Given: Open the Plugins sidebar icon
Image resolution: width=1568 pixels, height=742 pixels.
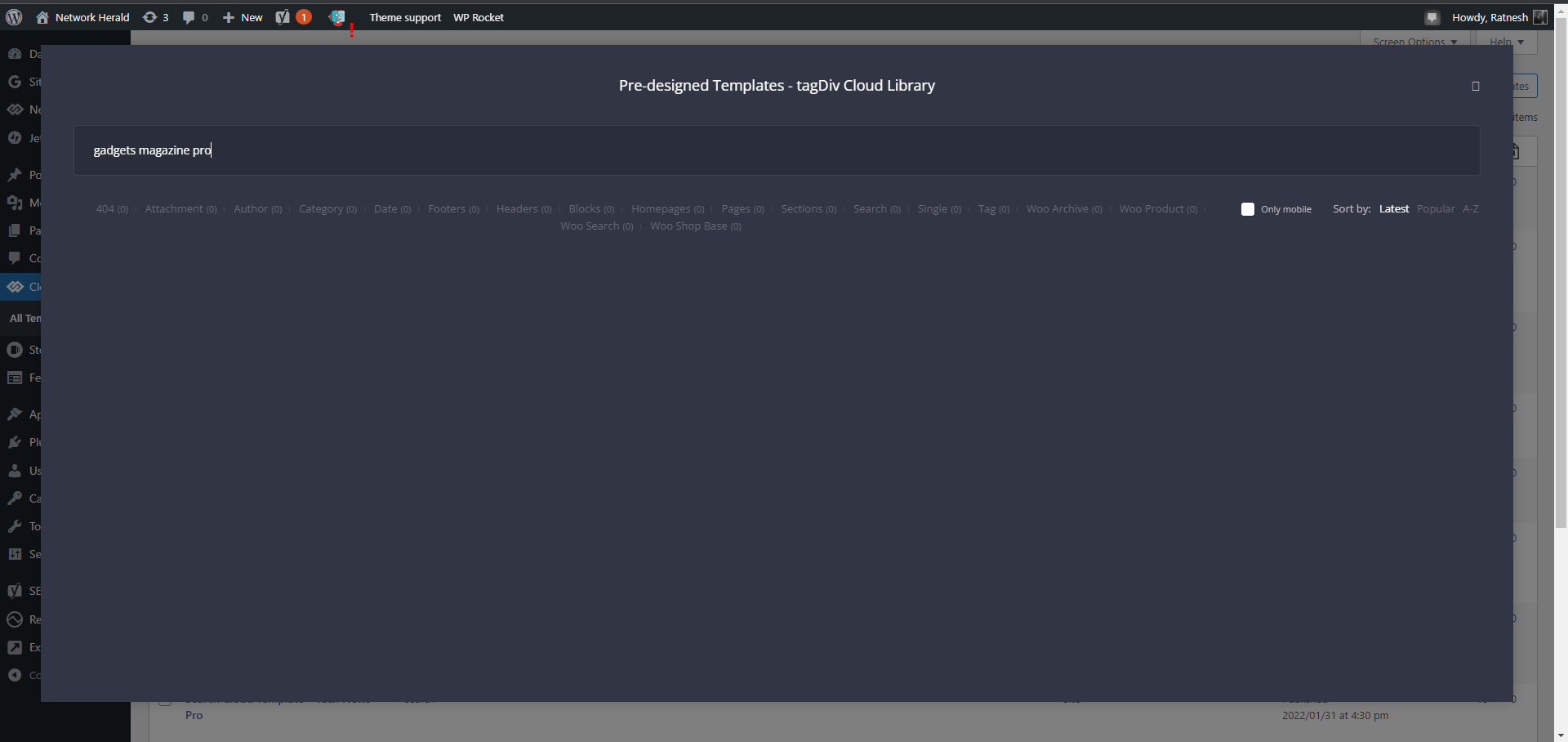Looking at the screenshot, I should tap(15, 442).
